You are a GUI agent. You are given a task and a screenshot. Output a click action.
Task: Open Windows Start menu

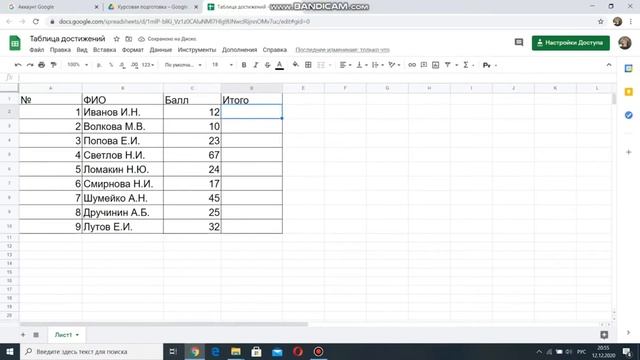(9, 351)
